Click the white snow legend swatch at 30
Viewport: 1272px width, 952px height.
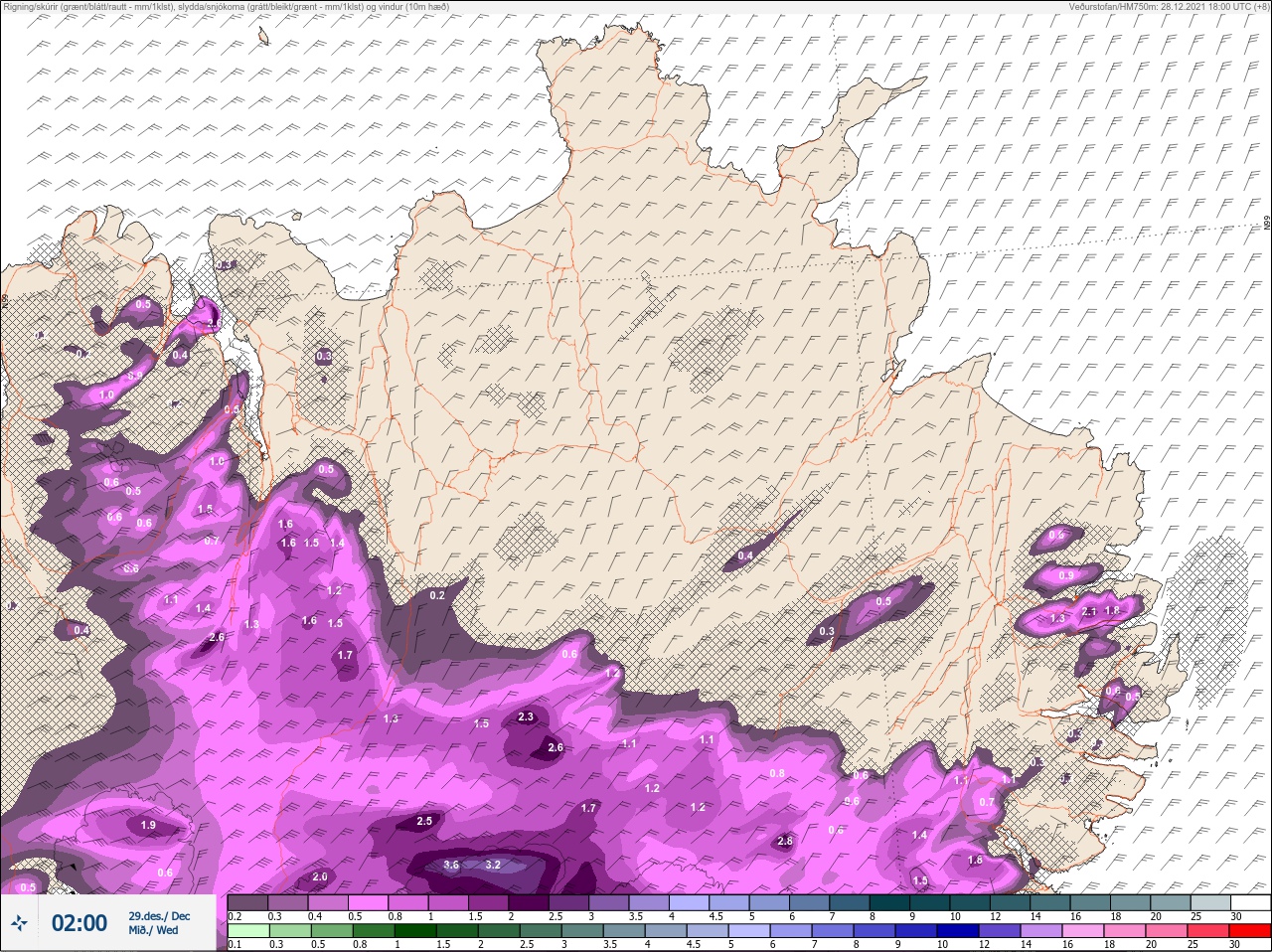(x=1250, y=902)
